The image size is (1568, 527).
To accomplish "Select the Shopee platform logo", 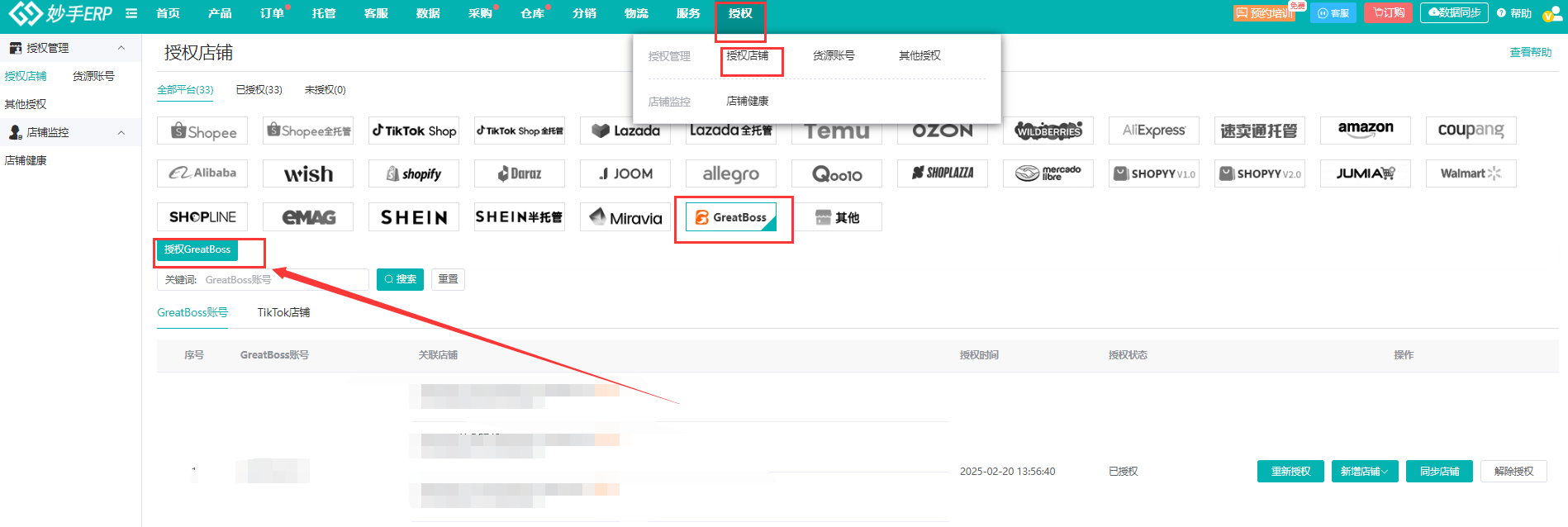I will (202, 131).
